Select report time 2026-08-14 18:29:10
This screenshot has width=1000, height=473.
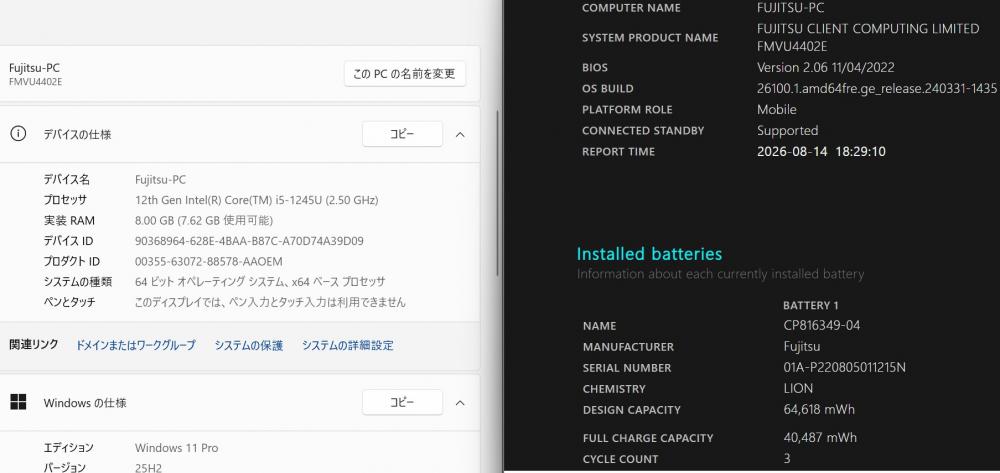[821, 152]
